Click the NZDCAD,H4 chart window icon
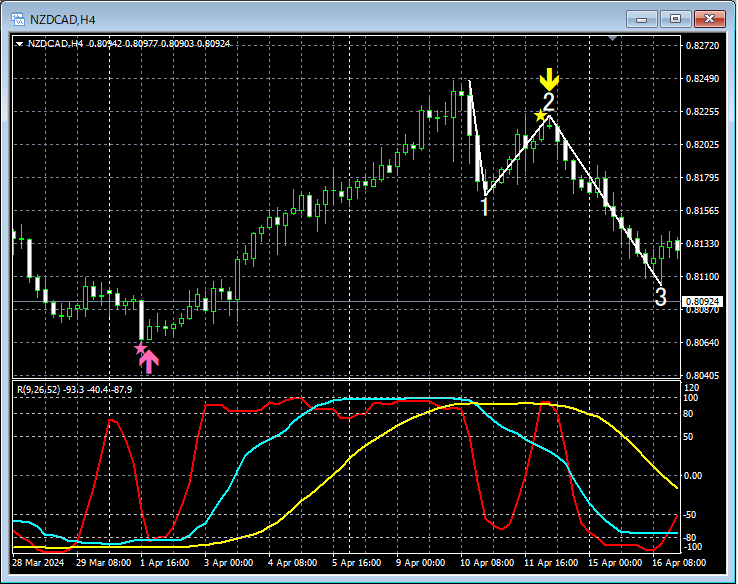Screen dimensions: 738x584 (x=18, y=19)
